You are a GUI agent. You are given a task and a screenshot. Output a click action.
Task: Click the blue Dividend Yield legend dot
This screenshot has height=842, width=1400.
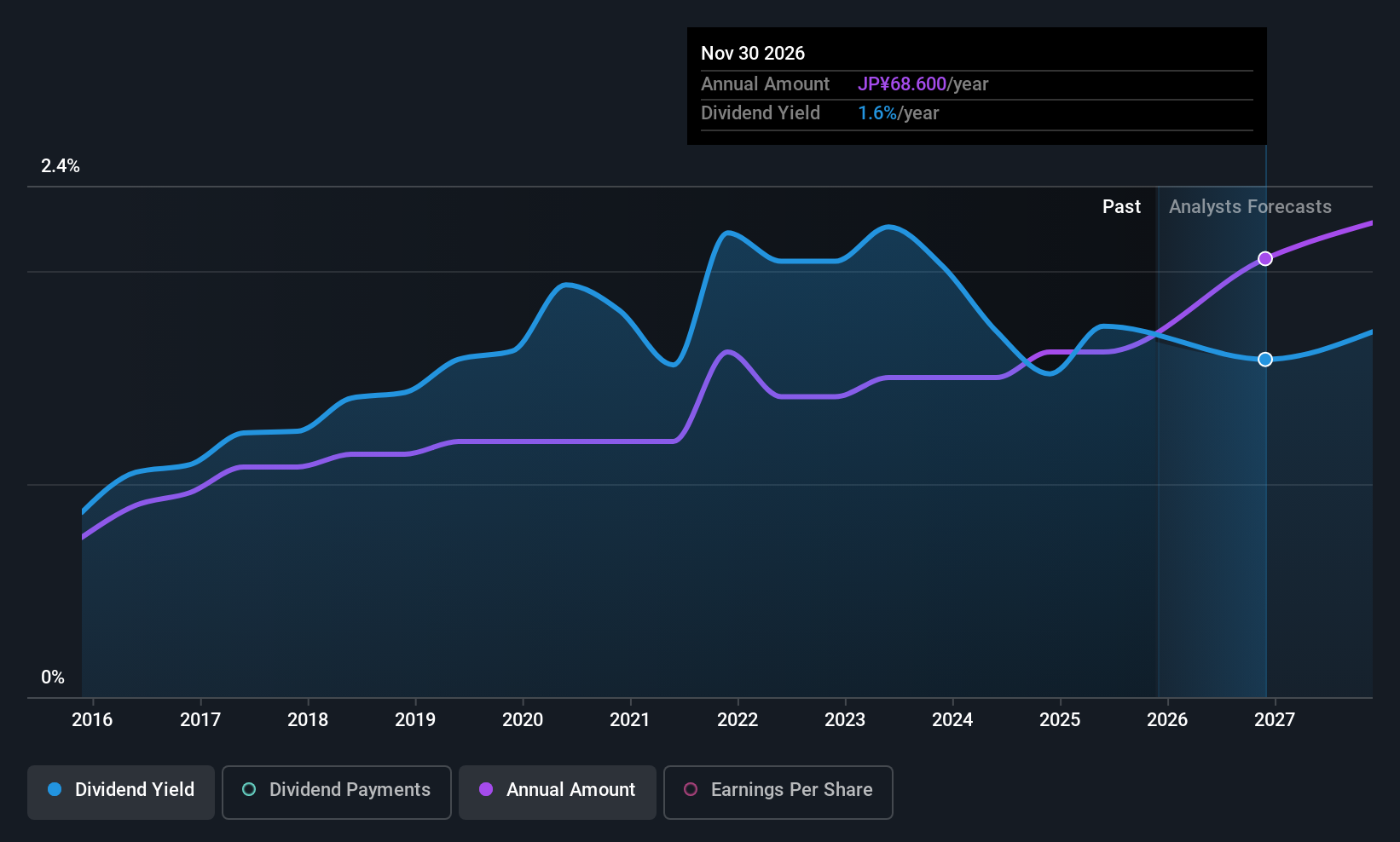(x=55, y=790)
